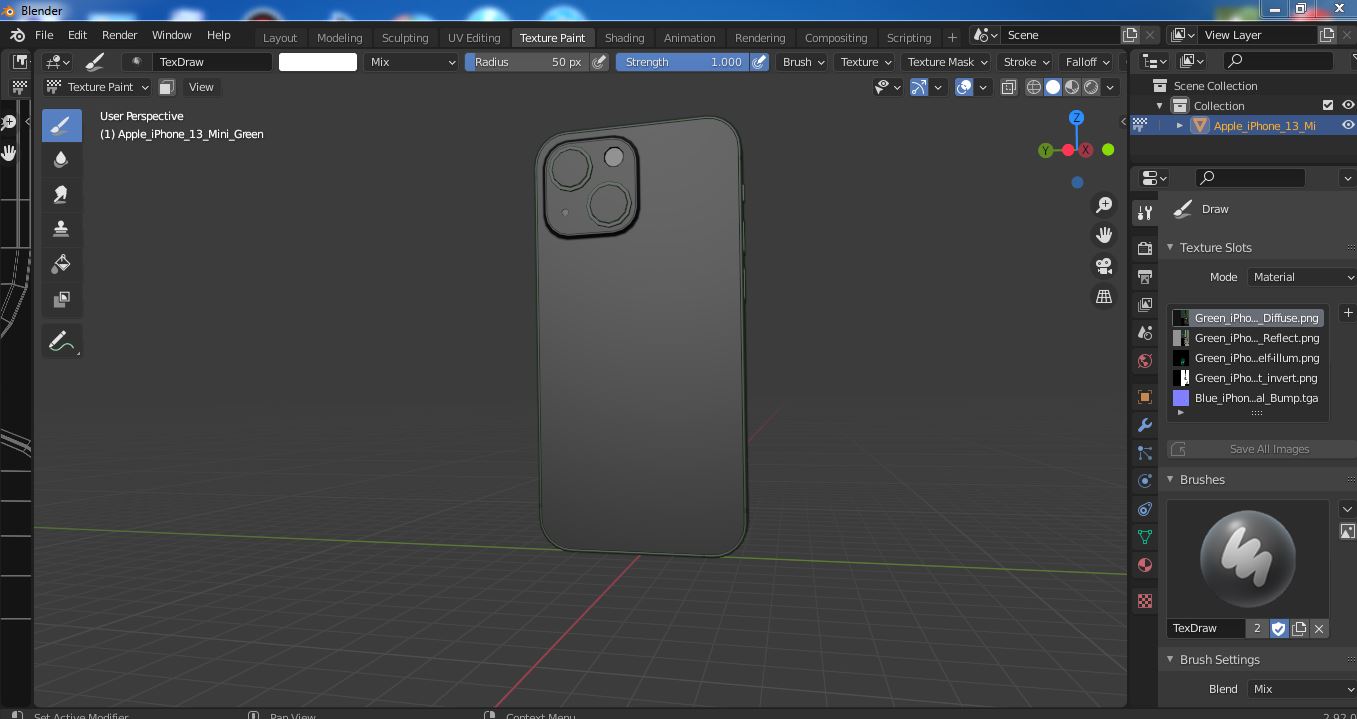Select the Annotate tool

(x=61, y=341)
